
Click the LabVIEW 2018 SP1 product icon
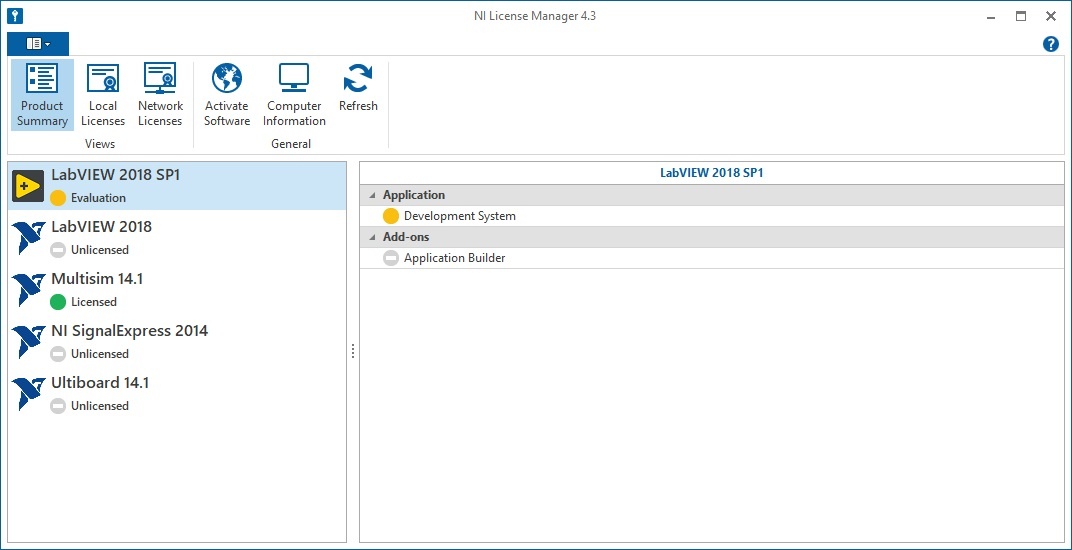pyautogui.click(x=28, y=186)
